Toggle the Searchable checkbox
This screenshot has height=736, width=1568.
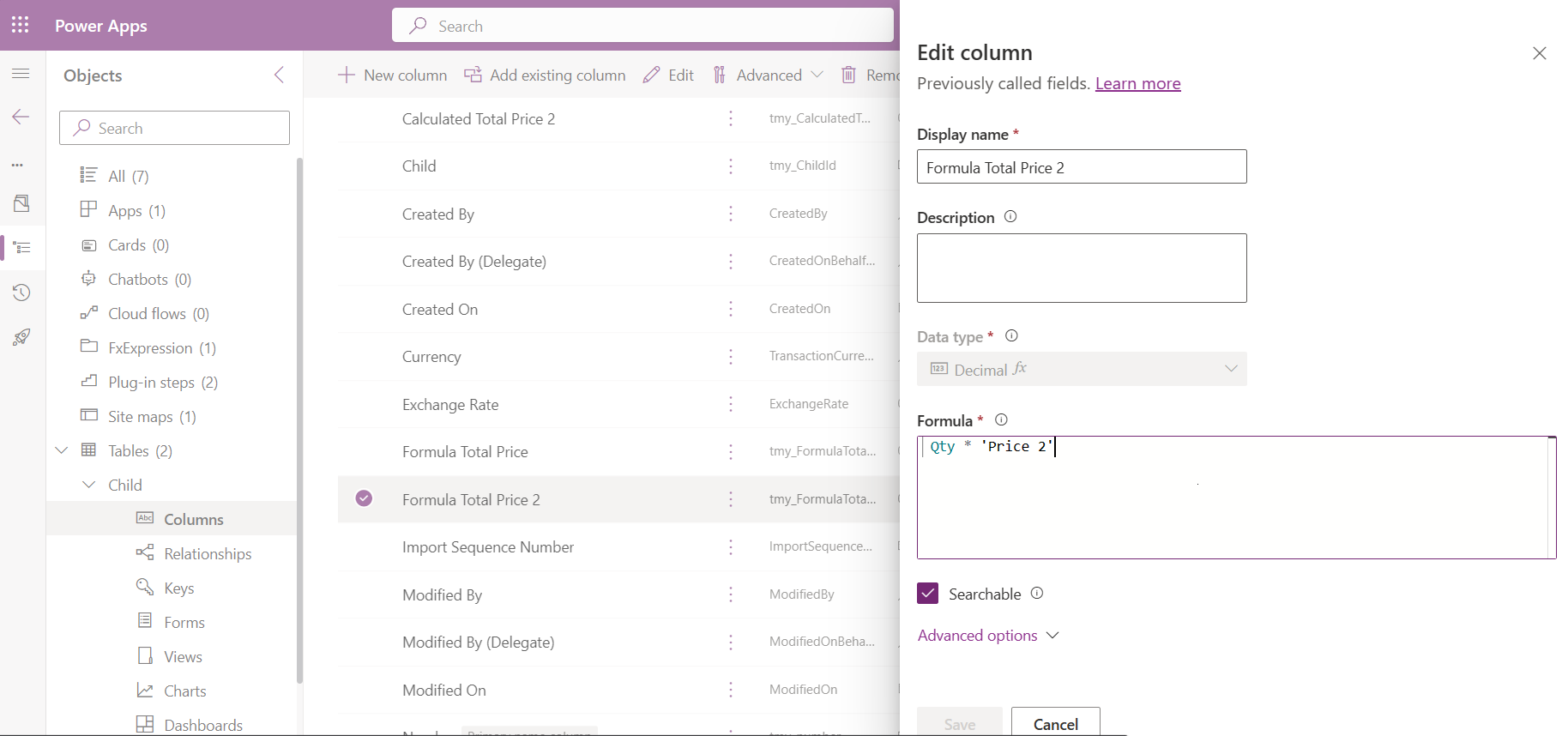927,594
